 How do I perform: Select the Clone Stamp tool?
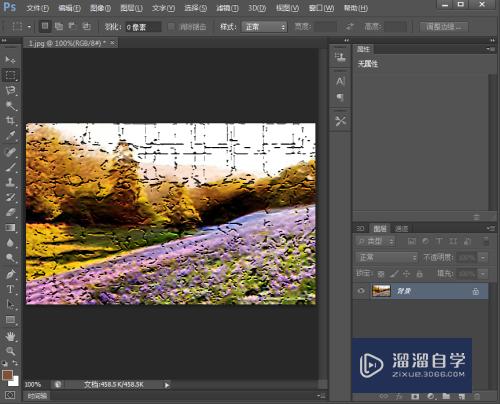click(x=10, y=182)
